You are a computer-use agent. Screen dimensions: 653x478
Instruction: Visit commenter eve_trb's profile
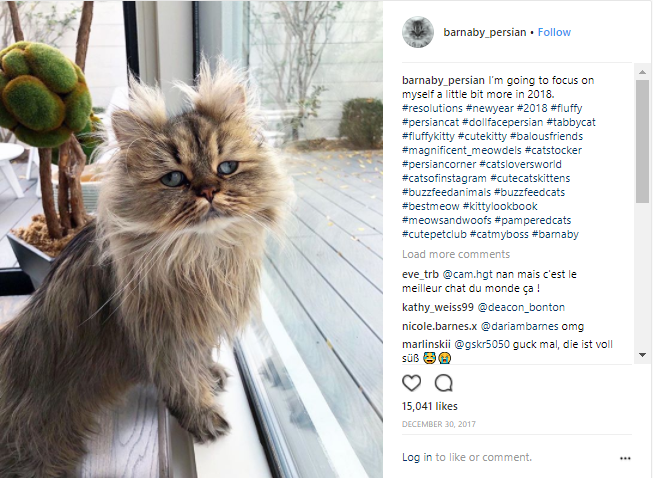coord(420,274)
